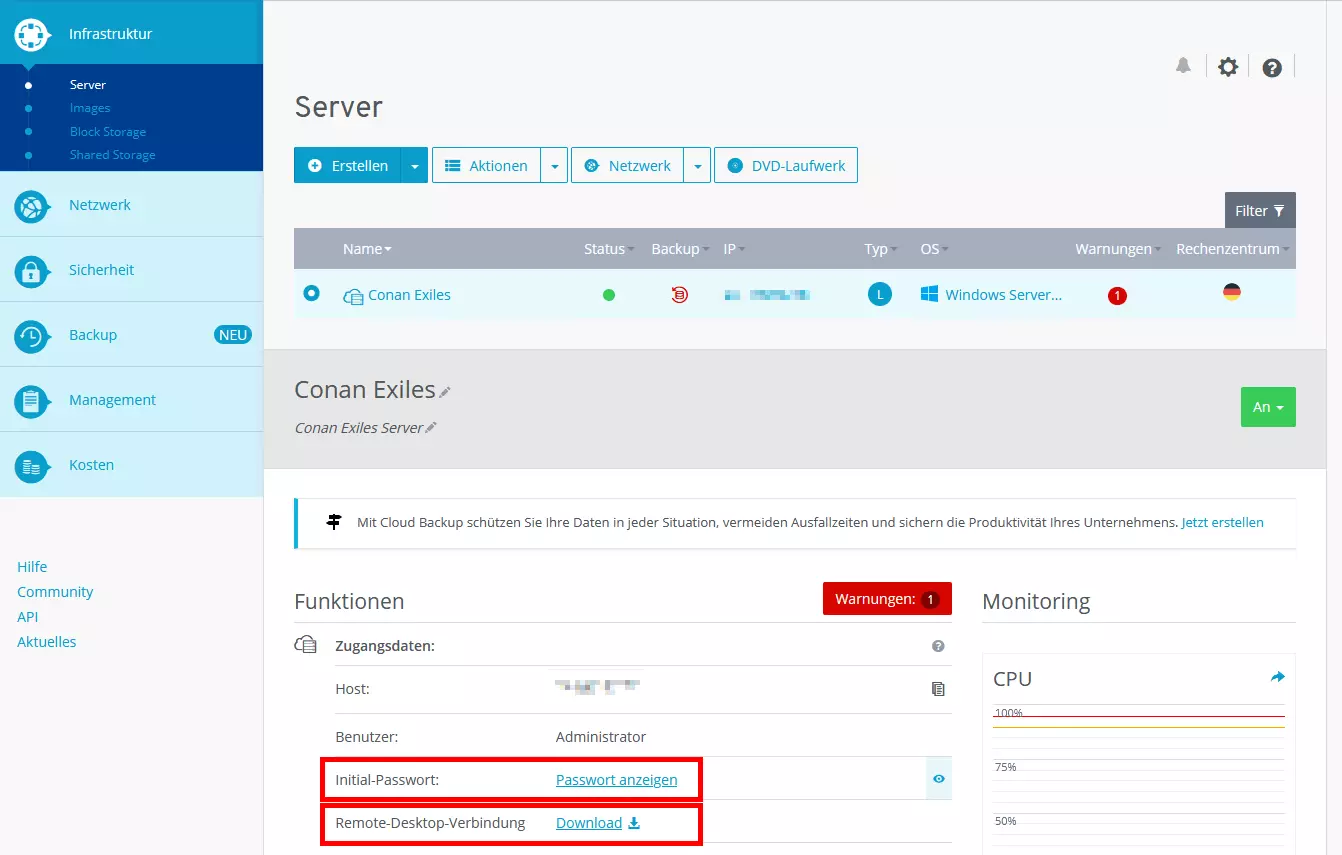Click the Passwort anzeigen link

pos(616,780)
